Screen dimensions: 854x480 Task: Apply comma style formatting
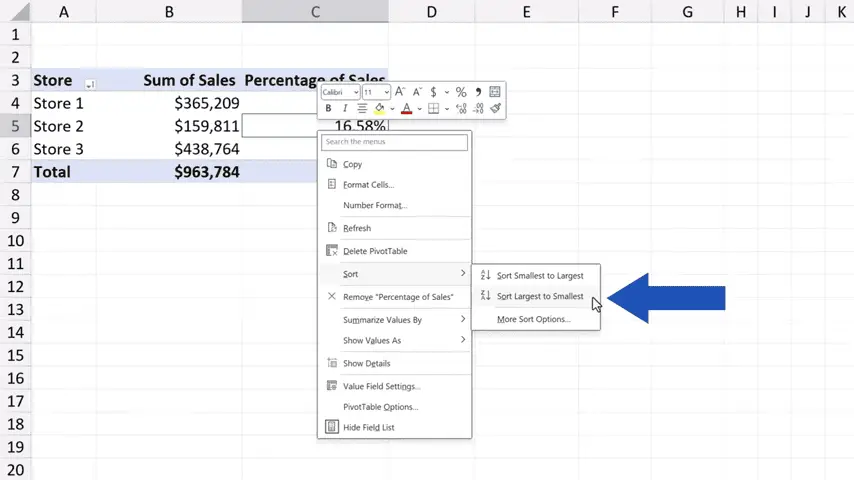click(479, 92)
